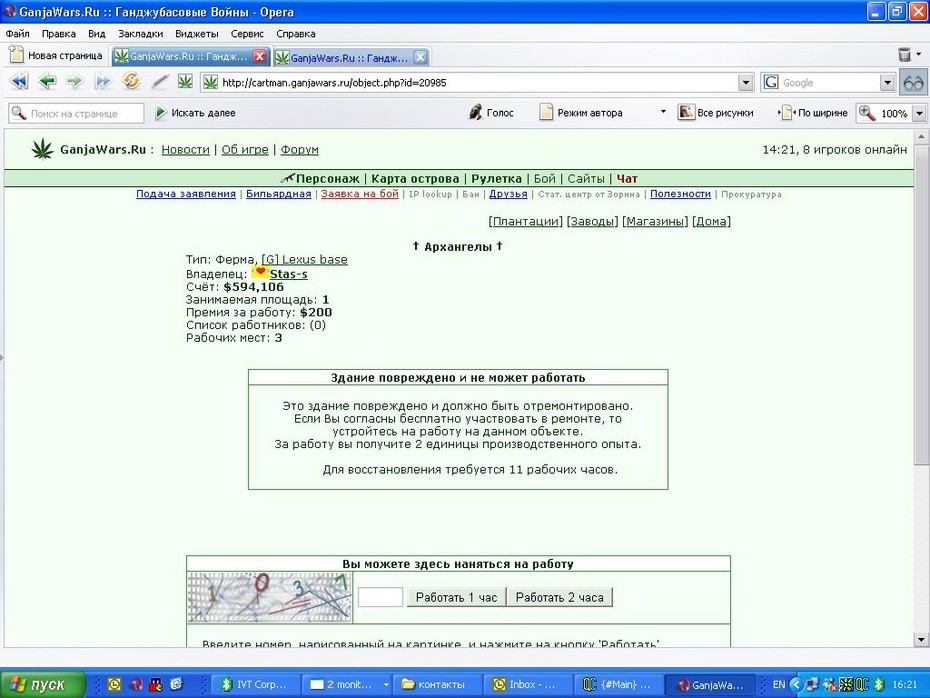Open the [G] Lexus base link
Image resolution: width=930 pixels, height=698 pixels.
305,260
